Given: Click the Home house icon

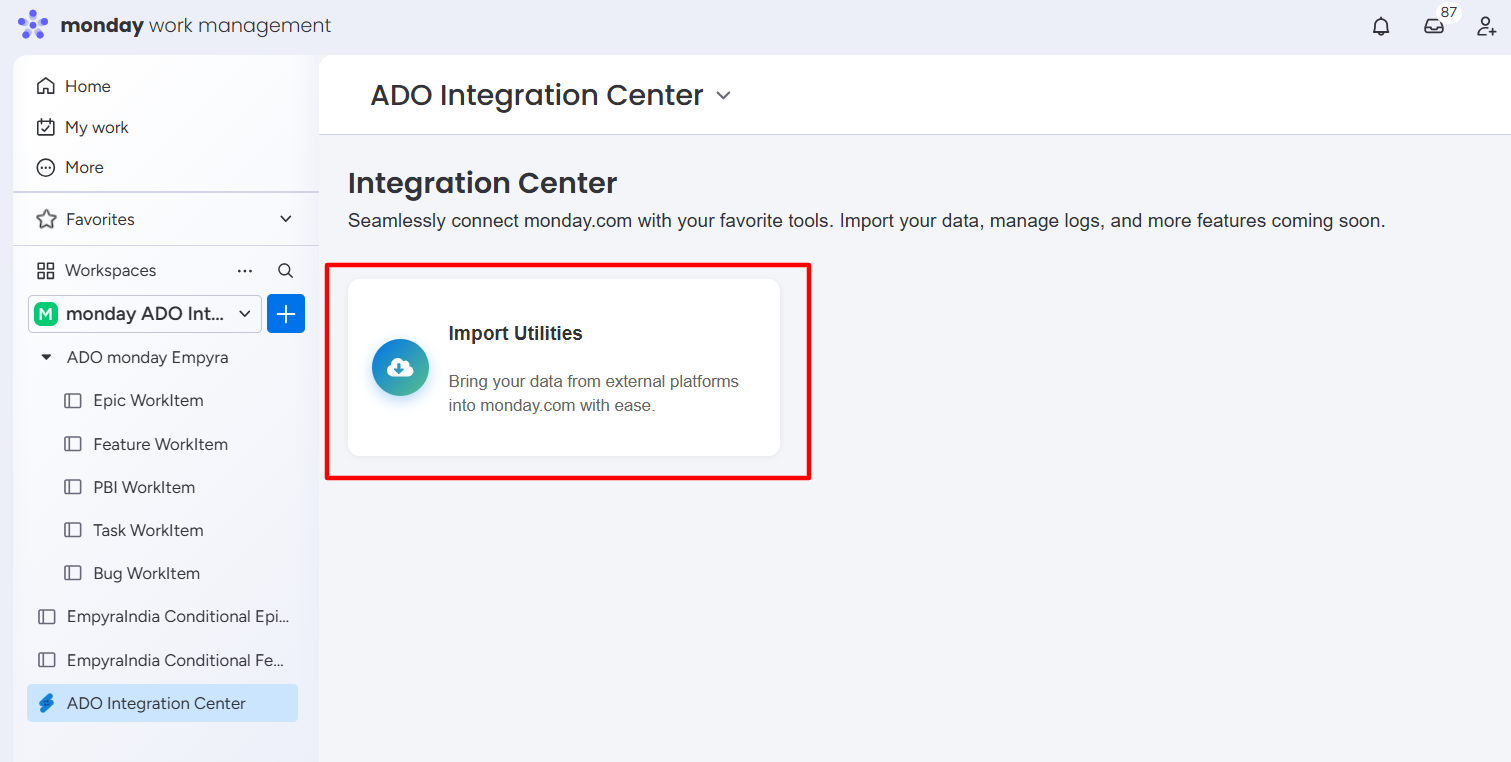Looking at the screenshot, I should (45, 86).
